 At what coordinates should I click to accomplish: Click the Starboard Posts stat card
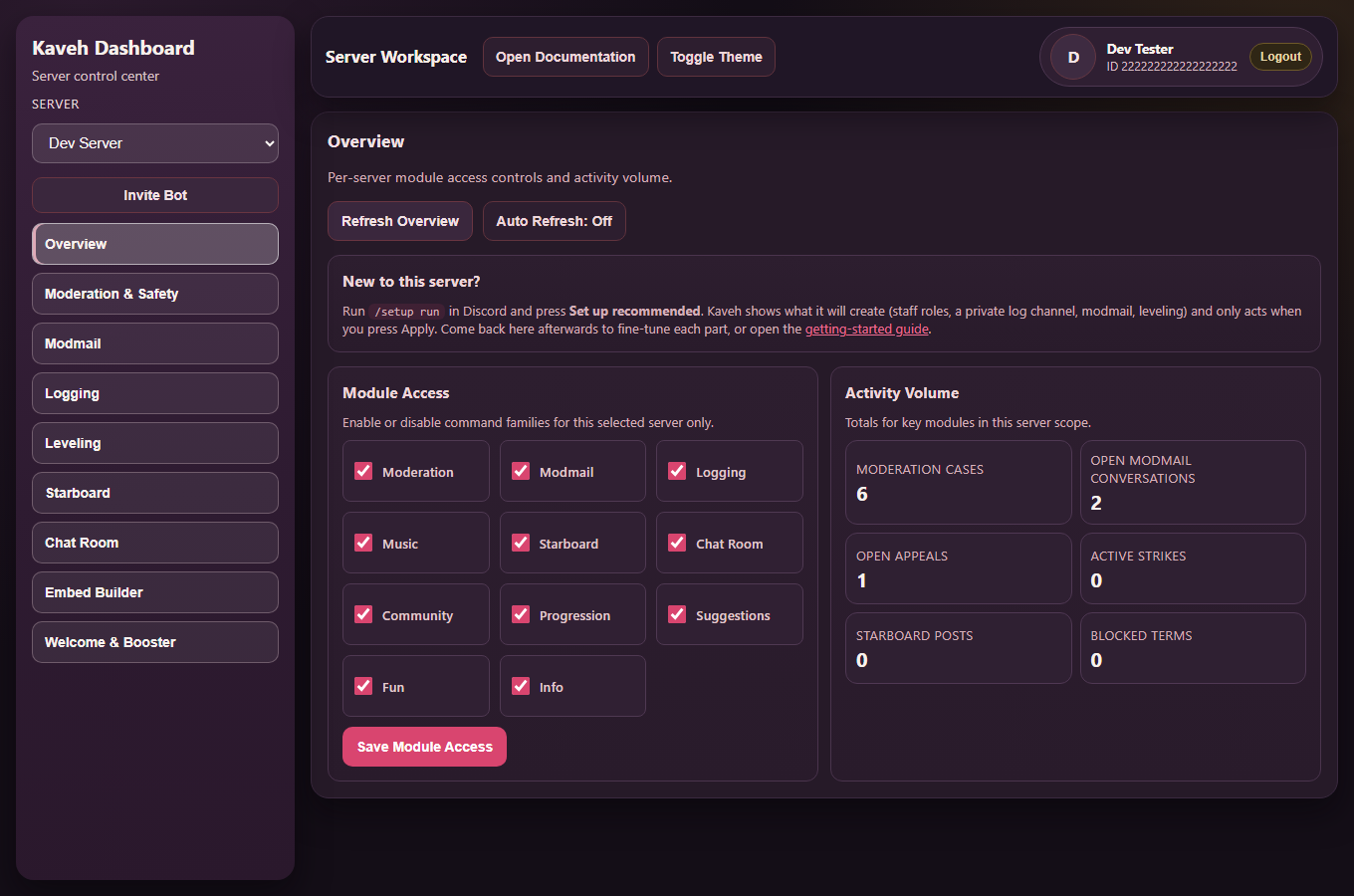tap(959, 648)
